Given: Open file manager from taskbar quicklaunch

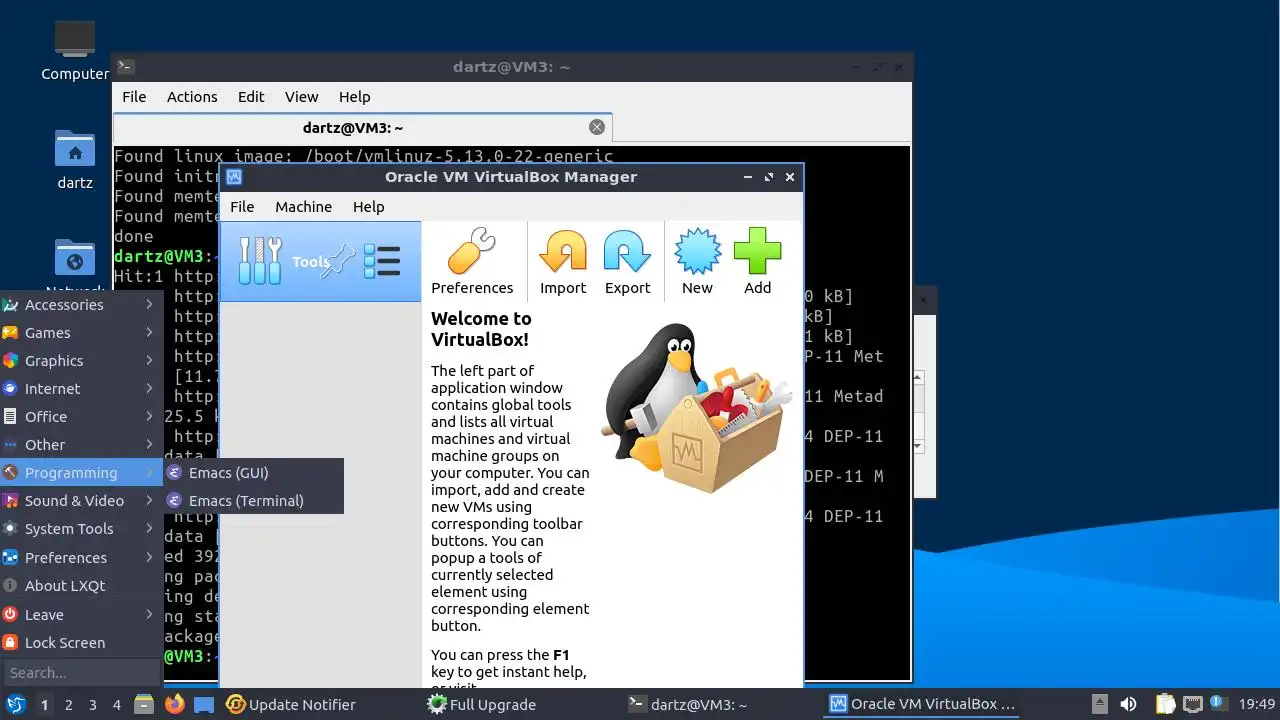Looking at the screenshot, I should [144, 704].
